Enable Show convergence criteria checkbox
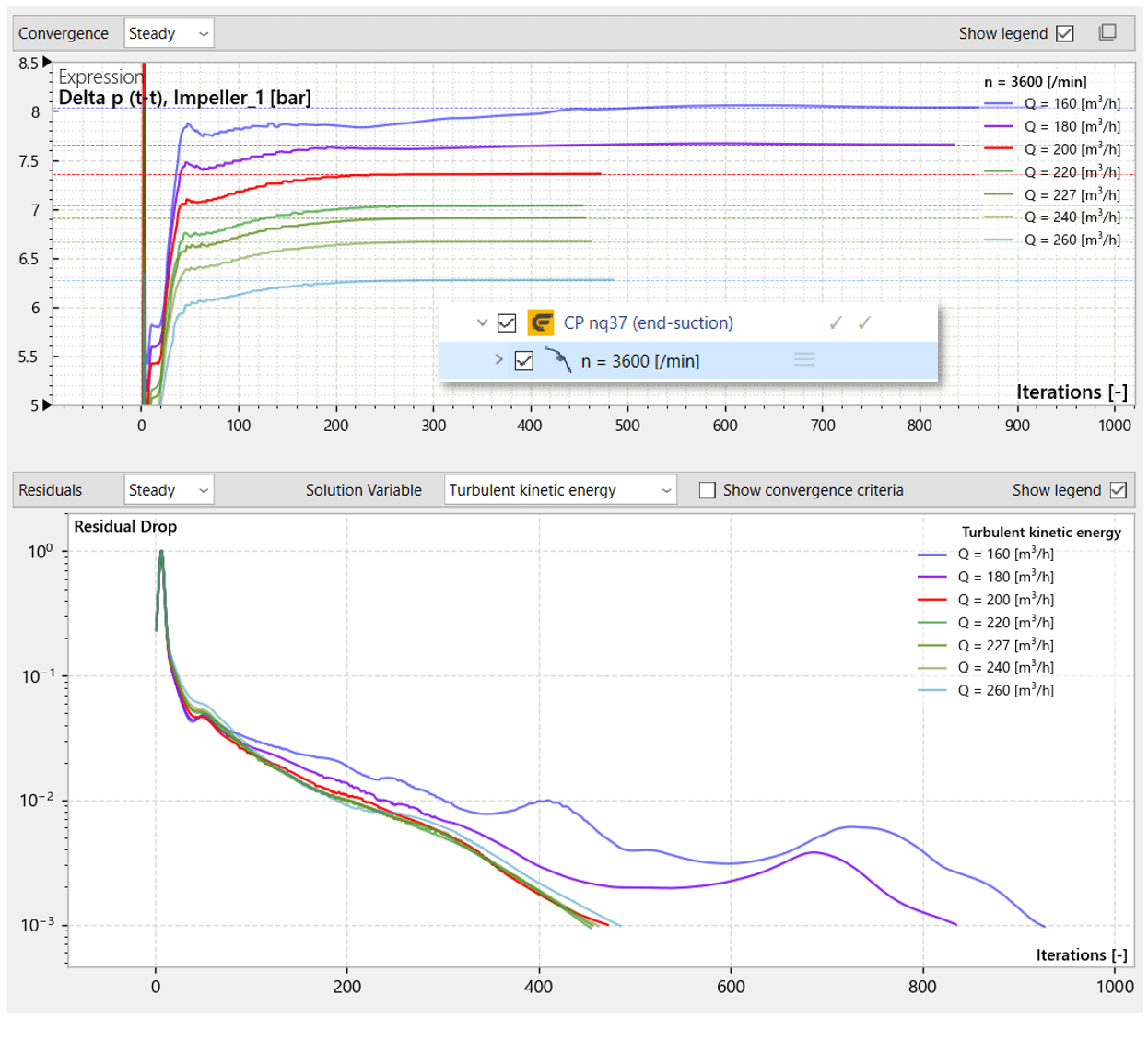The height and width of the screenshot is (1042, 1148). tap(708, 490)
